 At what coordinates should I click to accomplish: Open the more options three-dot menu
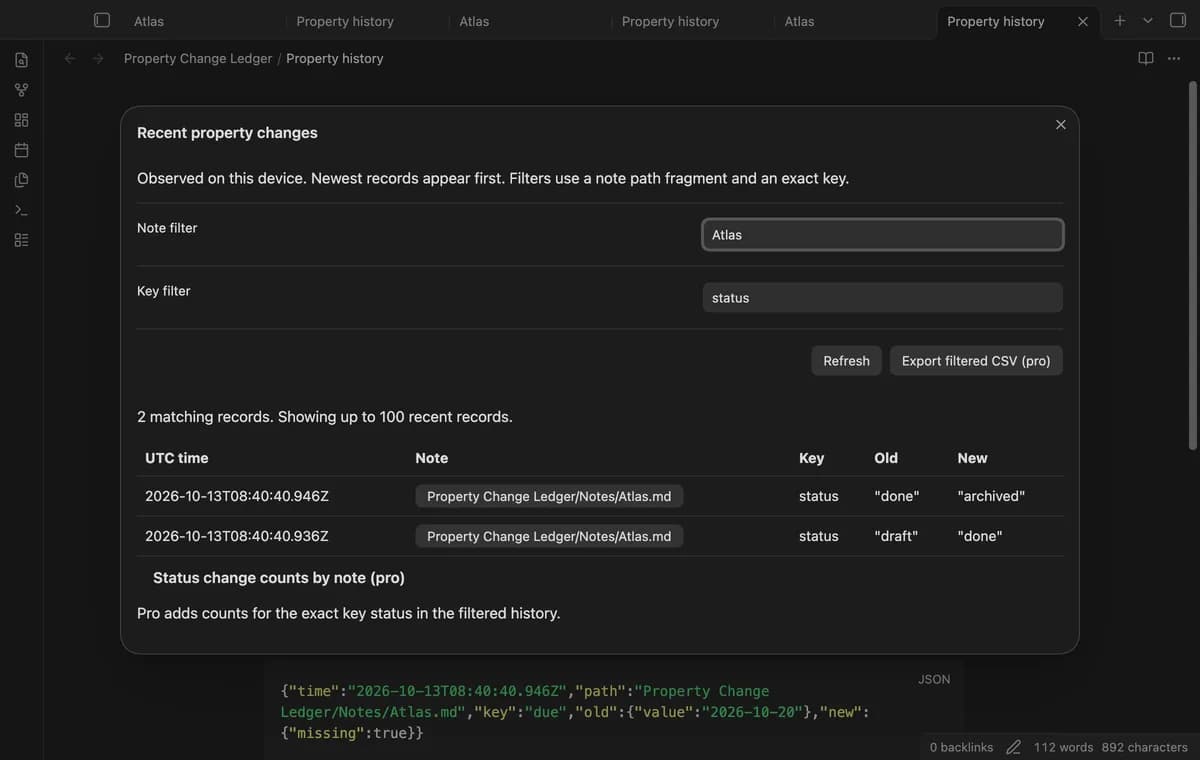tap(1174, 58)
